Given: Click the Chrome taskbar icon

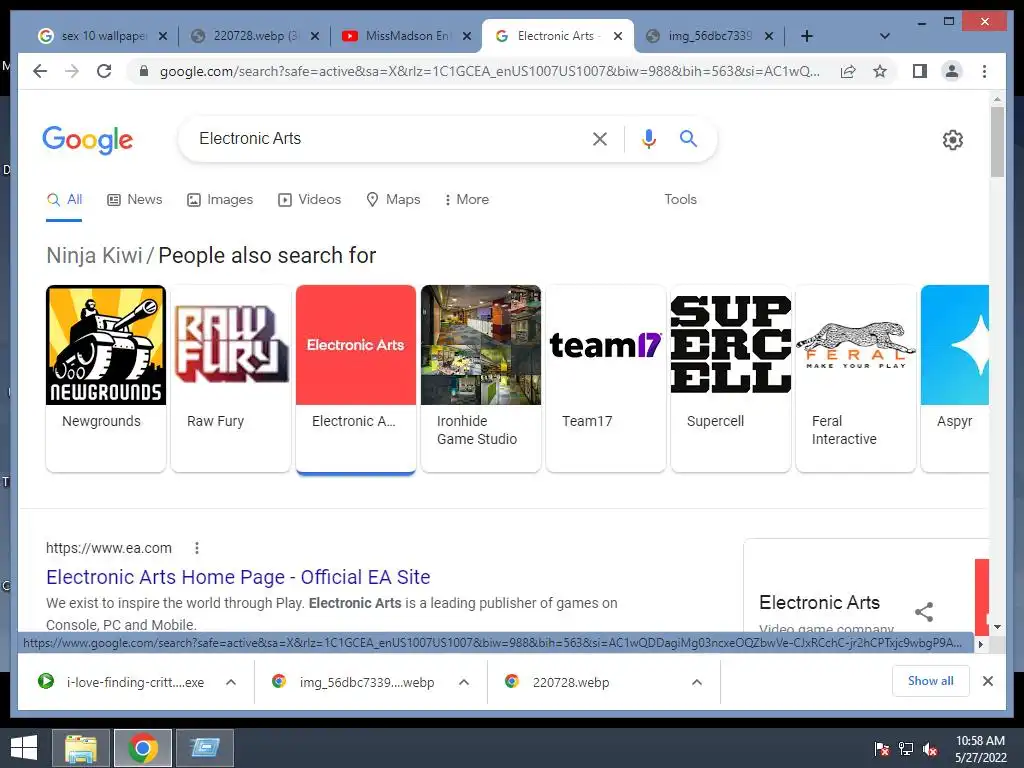Looking at the screenshot, I should [x=143, y=748].
